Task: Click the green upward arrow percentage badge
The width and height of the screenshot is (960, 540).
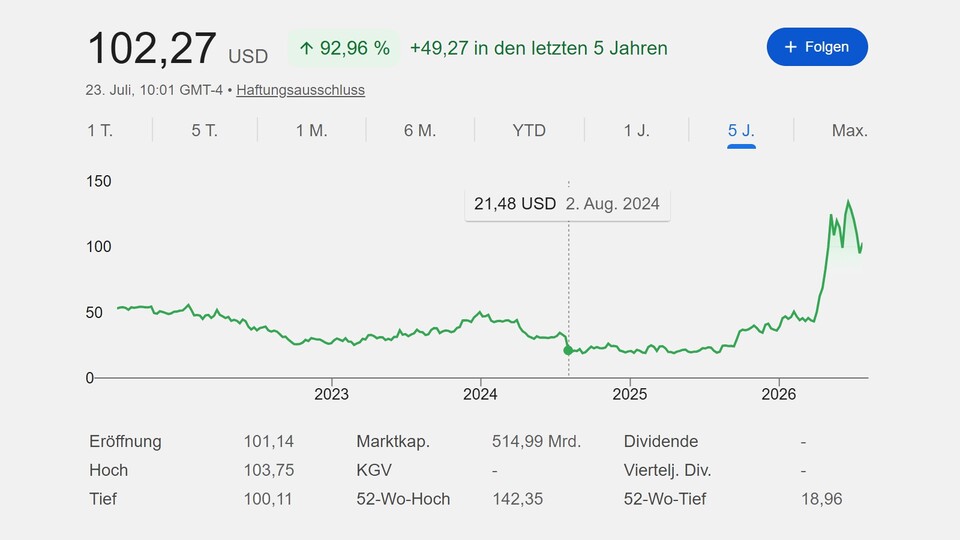Action: (344, 48)
